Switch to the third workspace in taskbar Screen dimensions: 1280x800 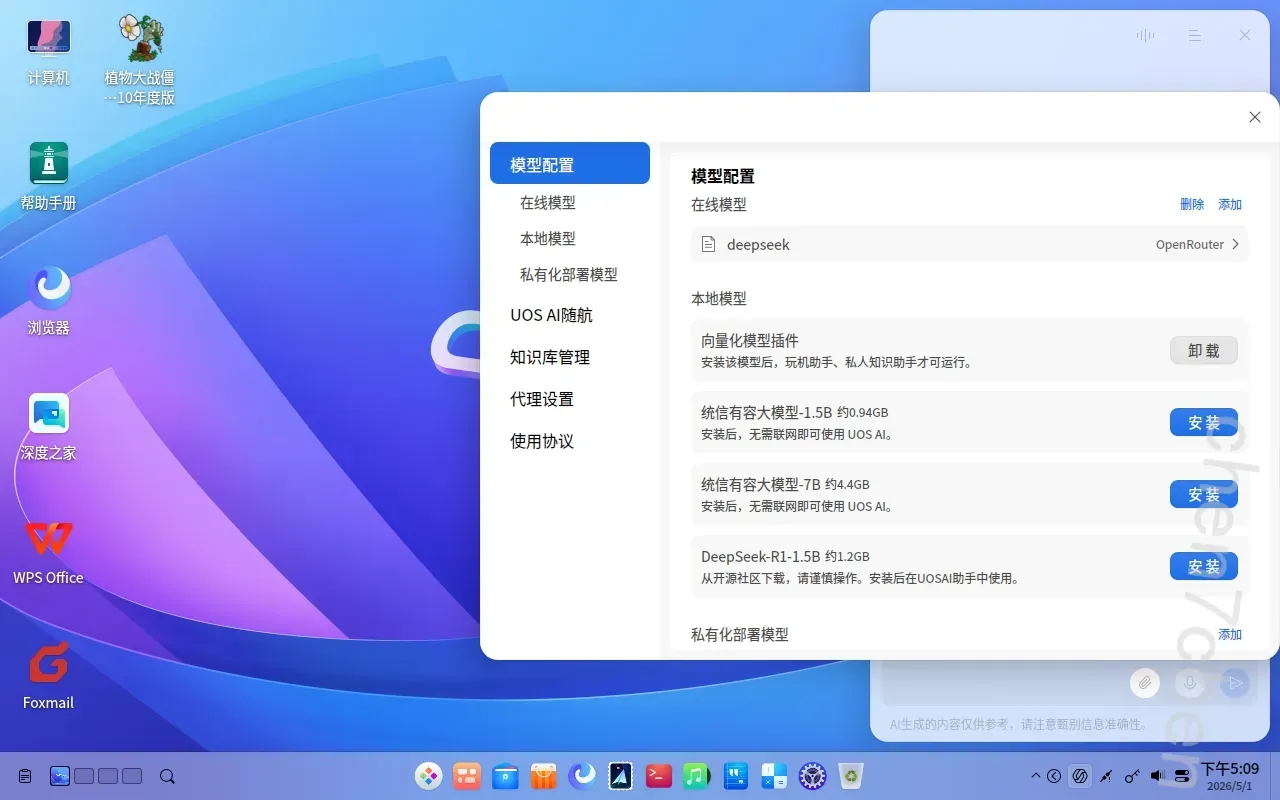[108, 776]
